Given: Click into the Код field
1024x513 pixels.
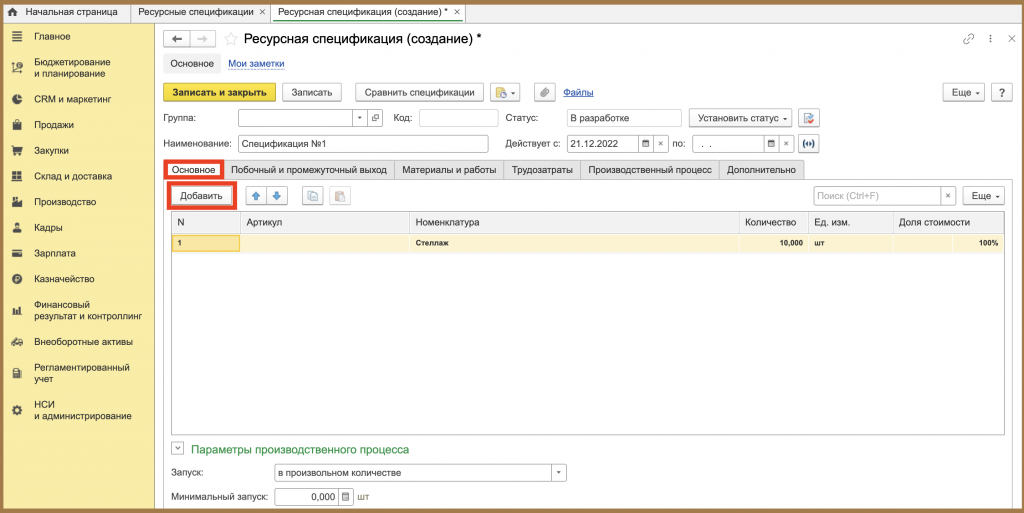Looking at the screenshot, I should point(458,118).
